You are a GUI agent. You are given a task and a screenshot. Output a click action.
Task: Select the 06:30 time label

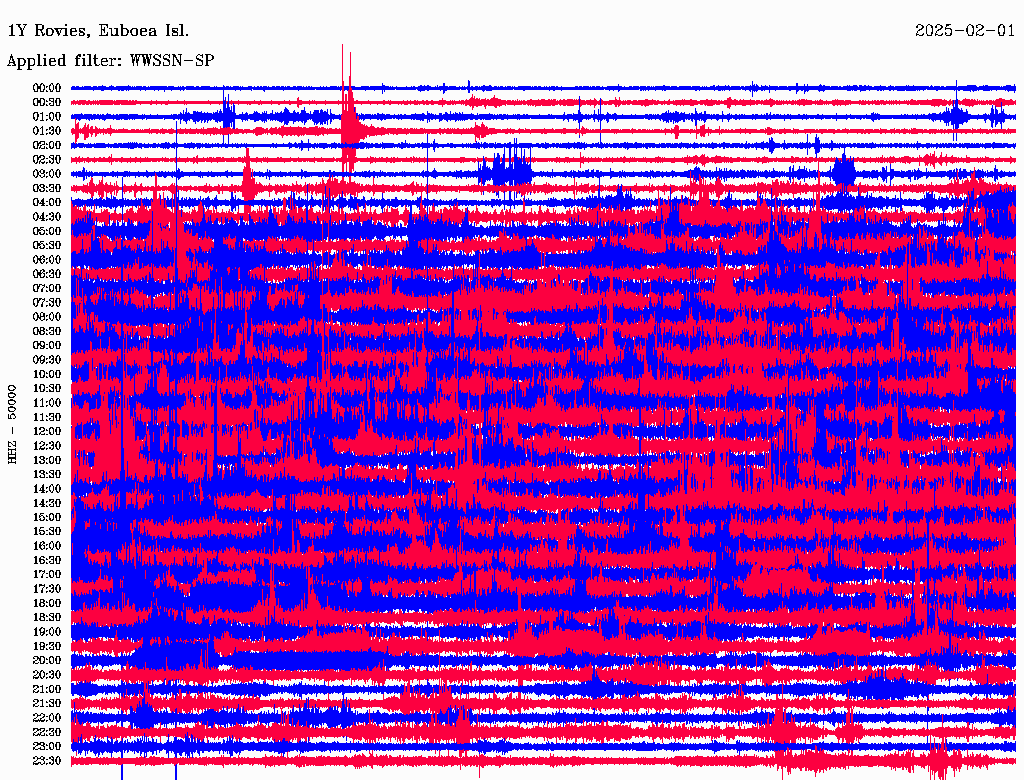click(47, 274)
